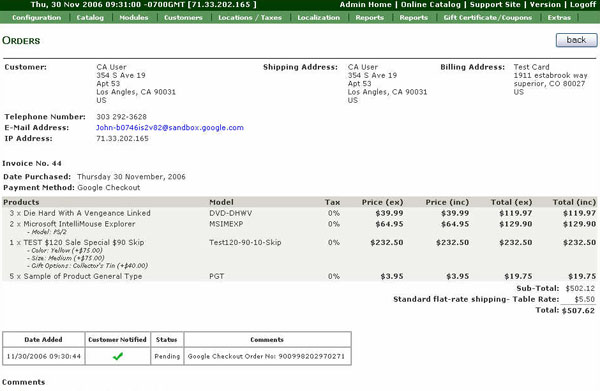Image resolution: width=600 pixels, height=391 pixels.
Task: Select TEST $120 Sale Special $90 Skip row
Action: [x=299, y=253]
